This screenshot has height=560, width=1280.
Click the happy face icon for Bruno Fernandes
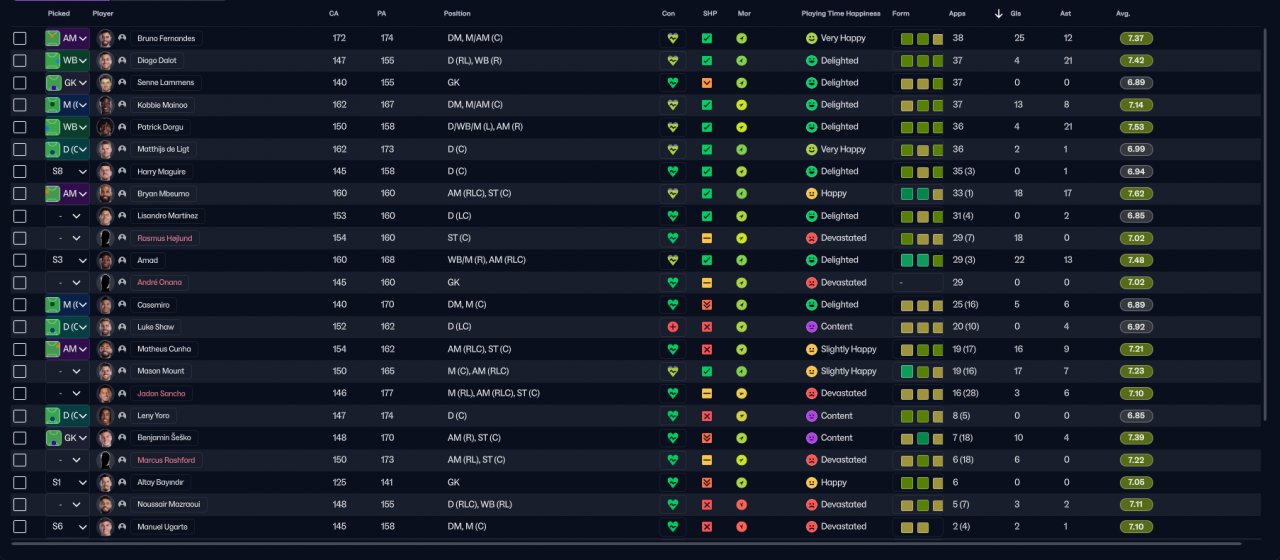click(x=811, y=38)
